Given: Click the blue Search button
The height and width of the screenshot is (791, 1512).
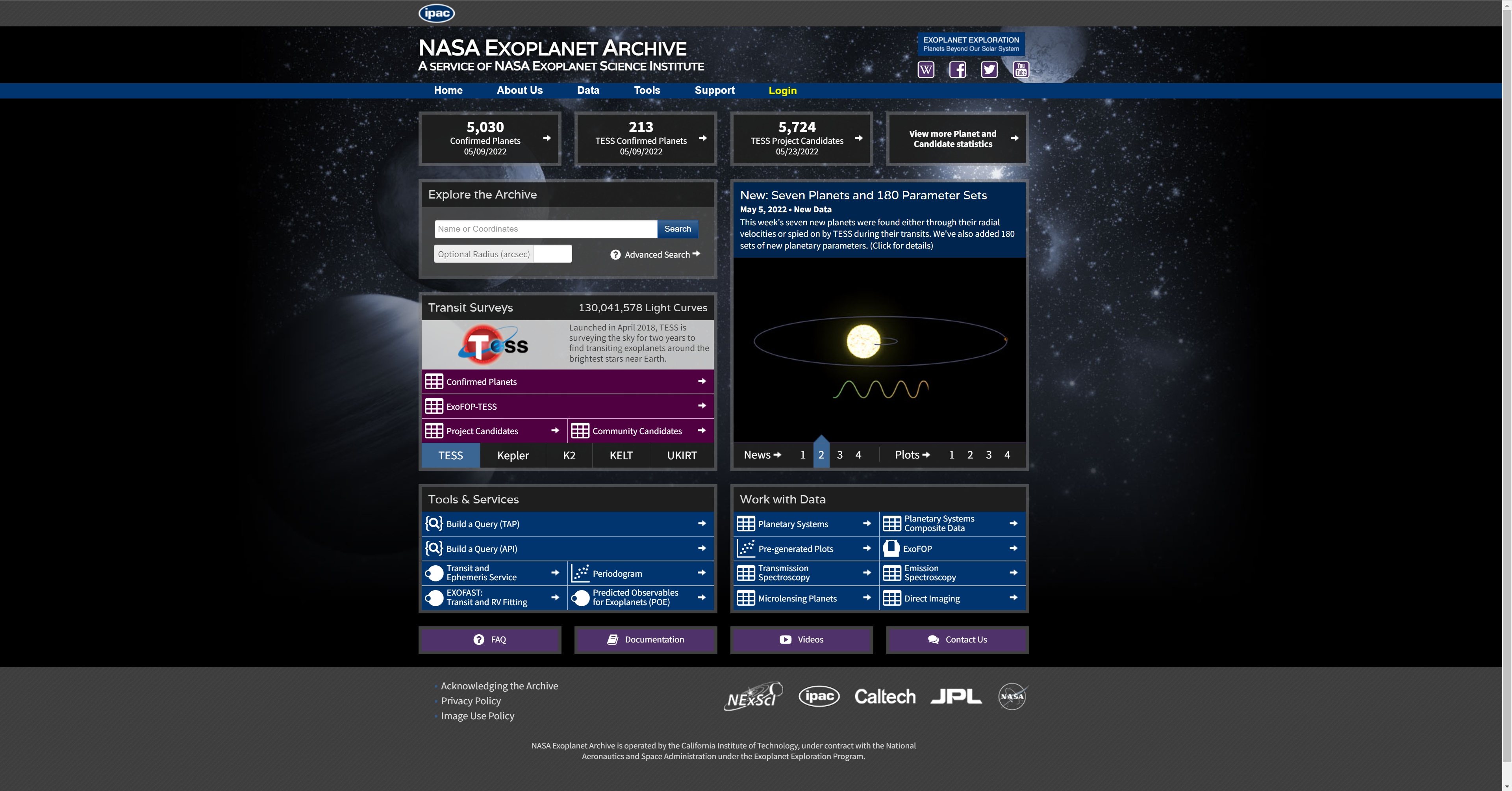Looking at the screenshot, I should [677, 228].
